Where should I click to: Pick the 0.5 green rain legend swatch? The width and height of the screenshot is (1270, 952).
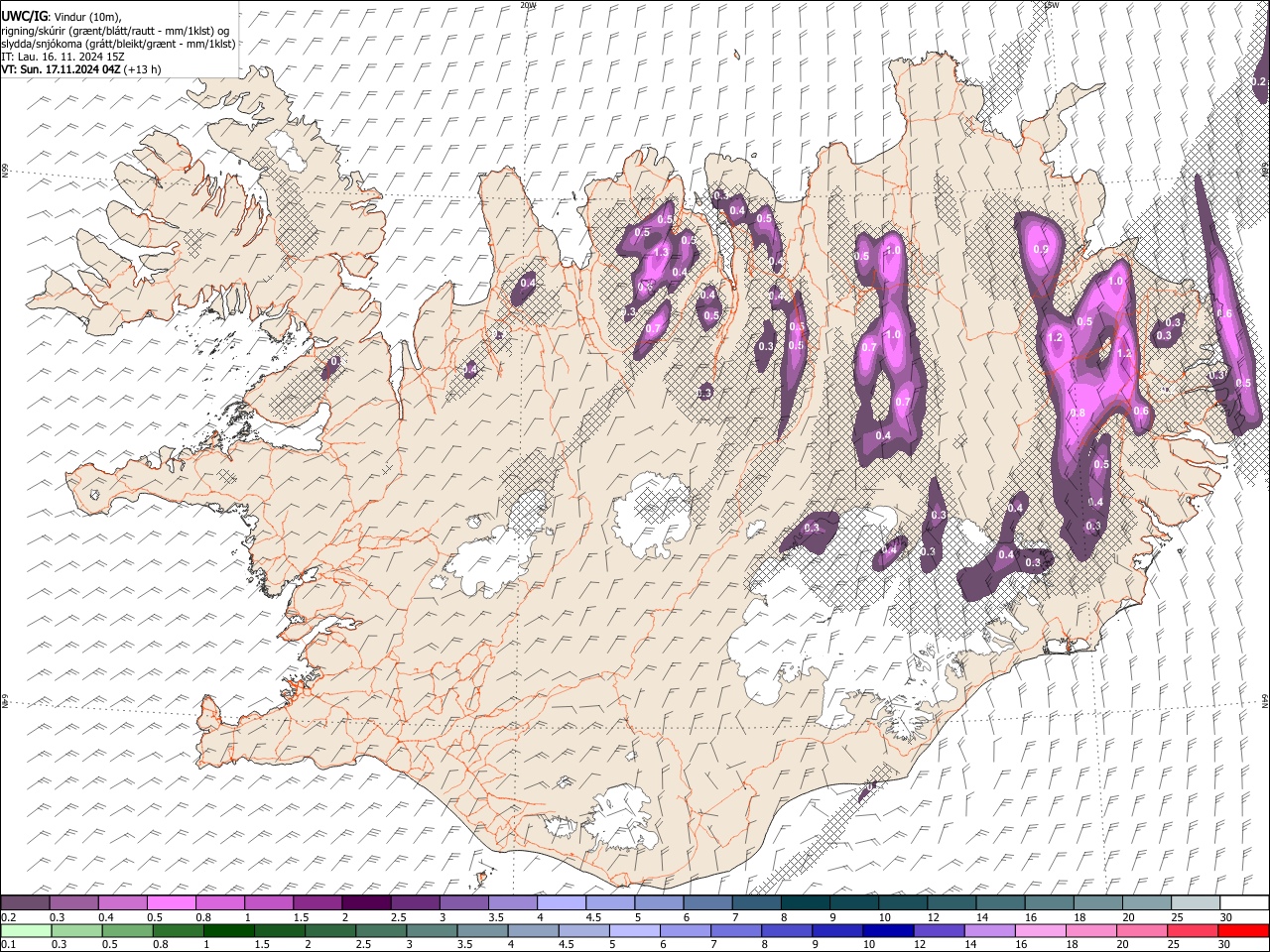[x=128, y=930]
